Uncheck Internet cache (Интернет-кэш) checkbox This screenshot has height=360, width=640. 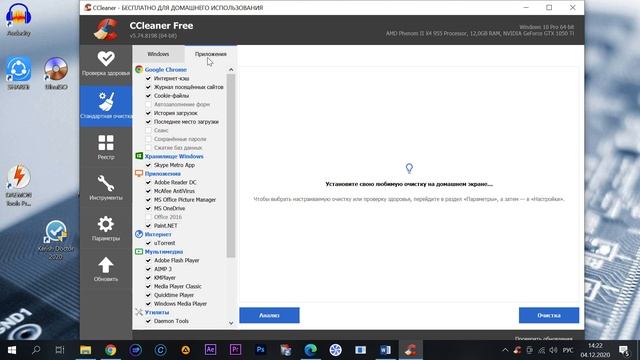[148, 78]
